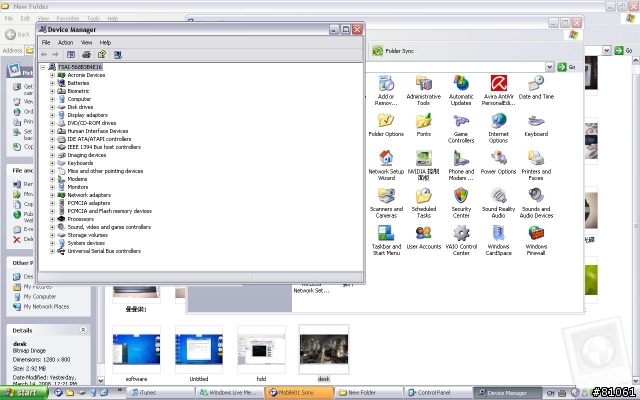
Task: Click Go button in Control Panel address bar
Action: [567, 67]
